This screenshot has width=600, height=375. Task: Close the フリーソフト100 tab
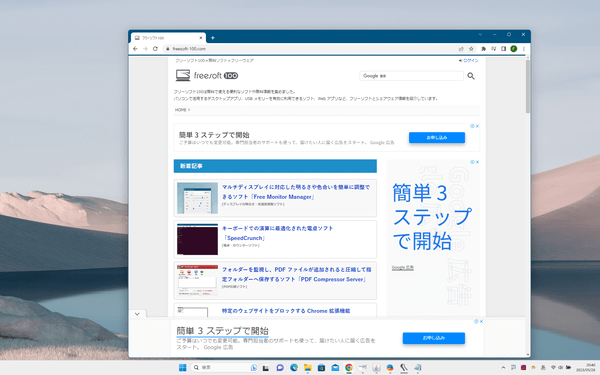201,38
